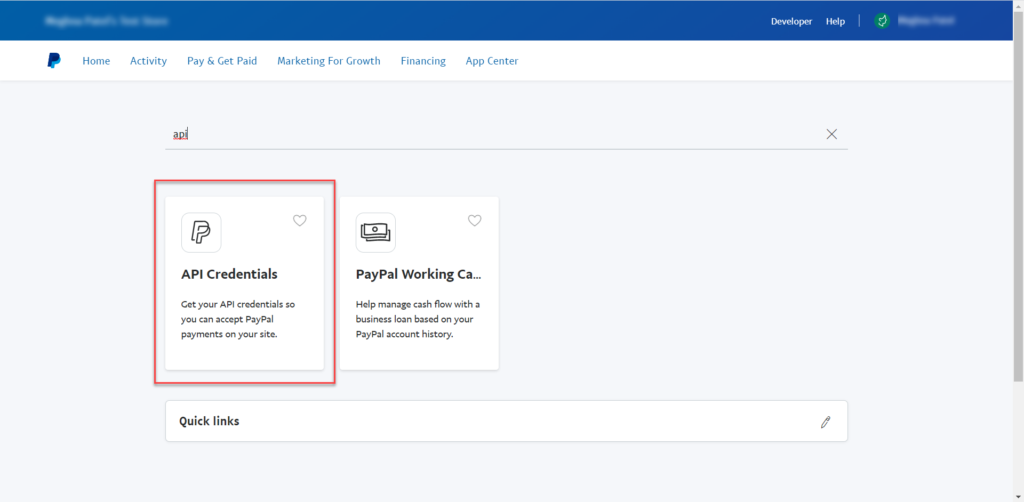Click the API Credentials PayPal icon
This screenshot has width=1024, height=502.
pos(201,233)
